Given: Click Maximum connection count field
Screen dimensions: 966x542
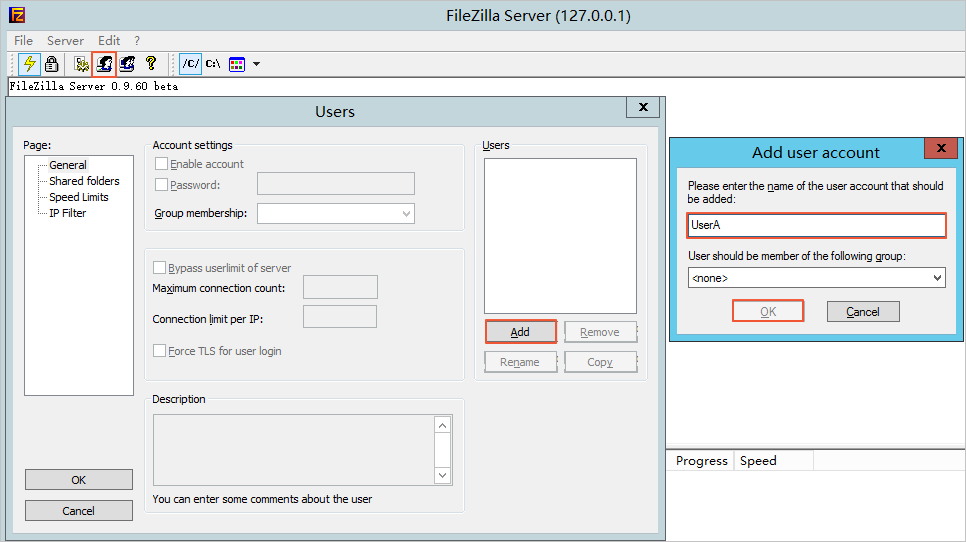Looking at the screenshot, I should [340, 287].
